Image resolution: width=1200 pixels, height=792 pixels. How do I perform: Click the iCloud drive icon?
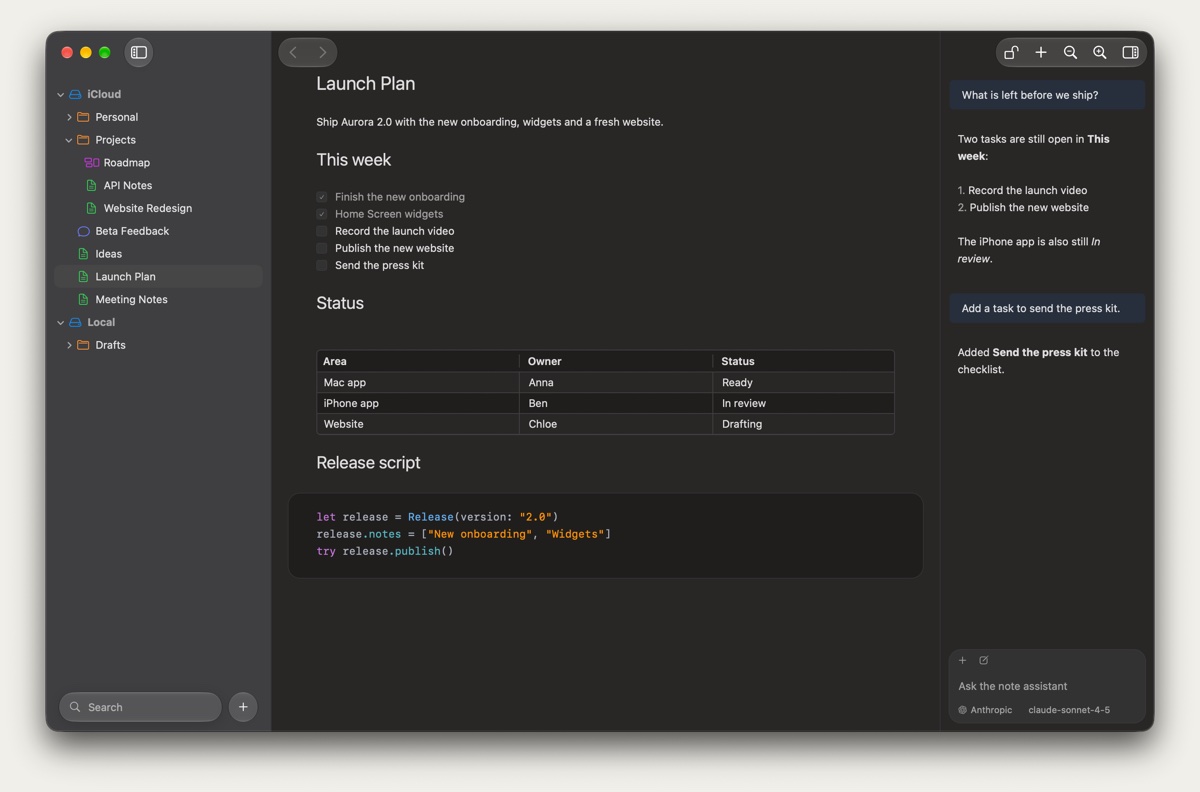[x=75, y=94]
